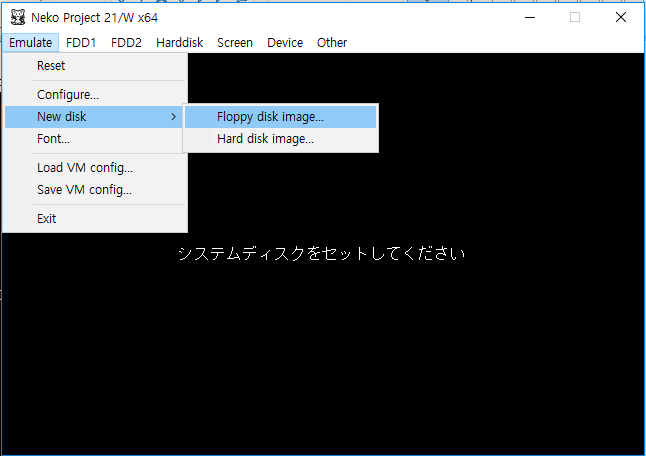Open the Configure... dialog
Image resolution: width=646 pixels, height=456 pixels.
[x=94, y=95]
